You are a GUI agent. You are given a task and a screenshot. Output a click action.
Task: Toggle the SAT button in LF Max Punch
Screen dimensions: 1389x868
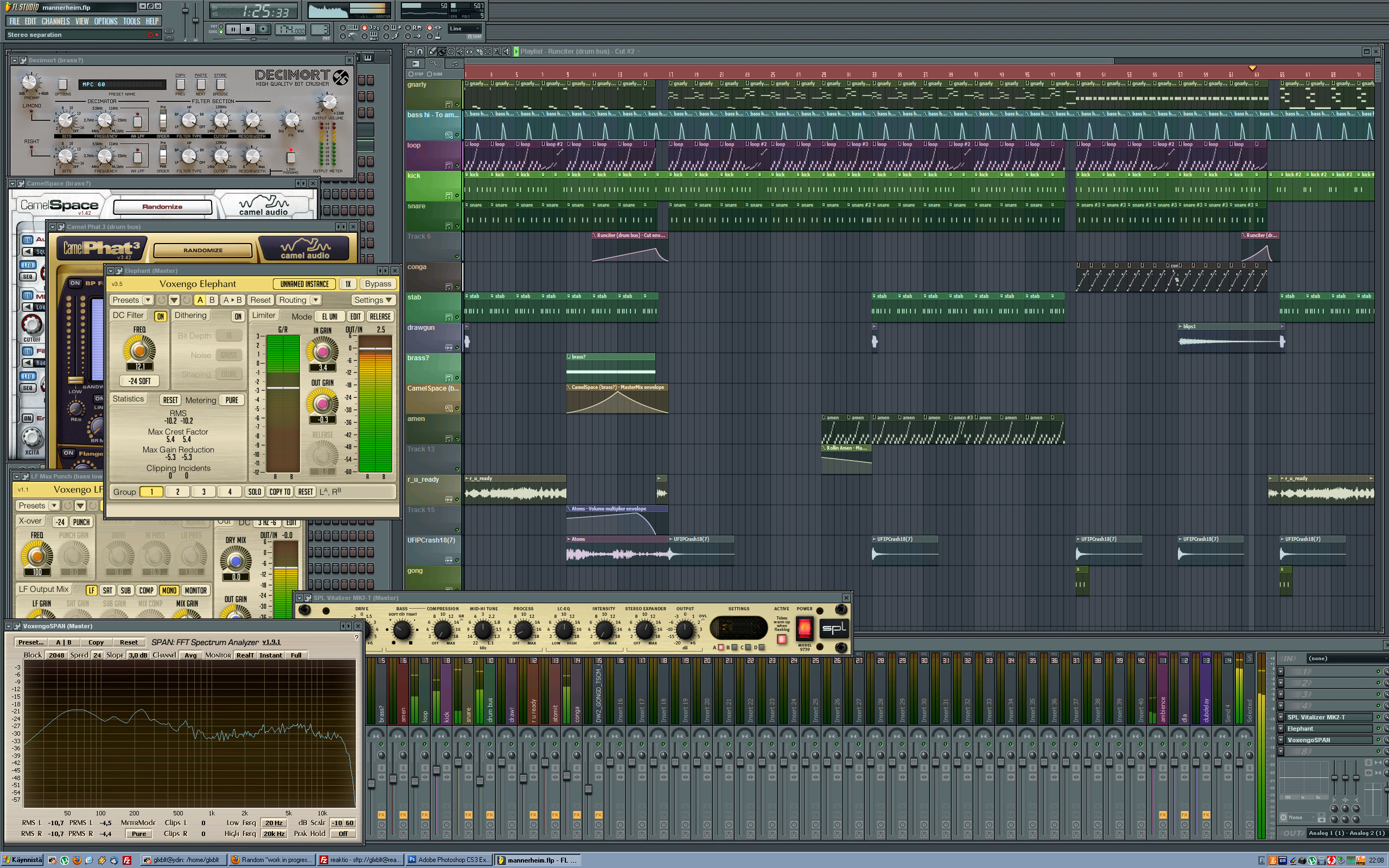tap(107, 590)
